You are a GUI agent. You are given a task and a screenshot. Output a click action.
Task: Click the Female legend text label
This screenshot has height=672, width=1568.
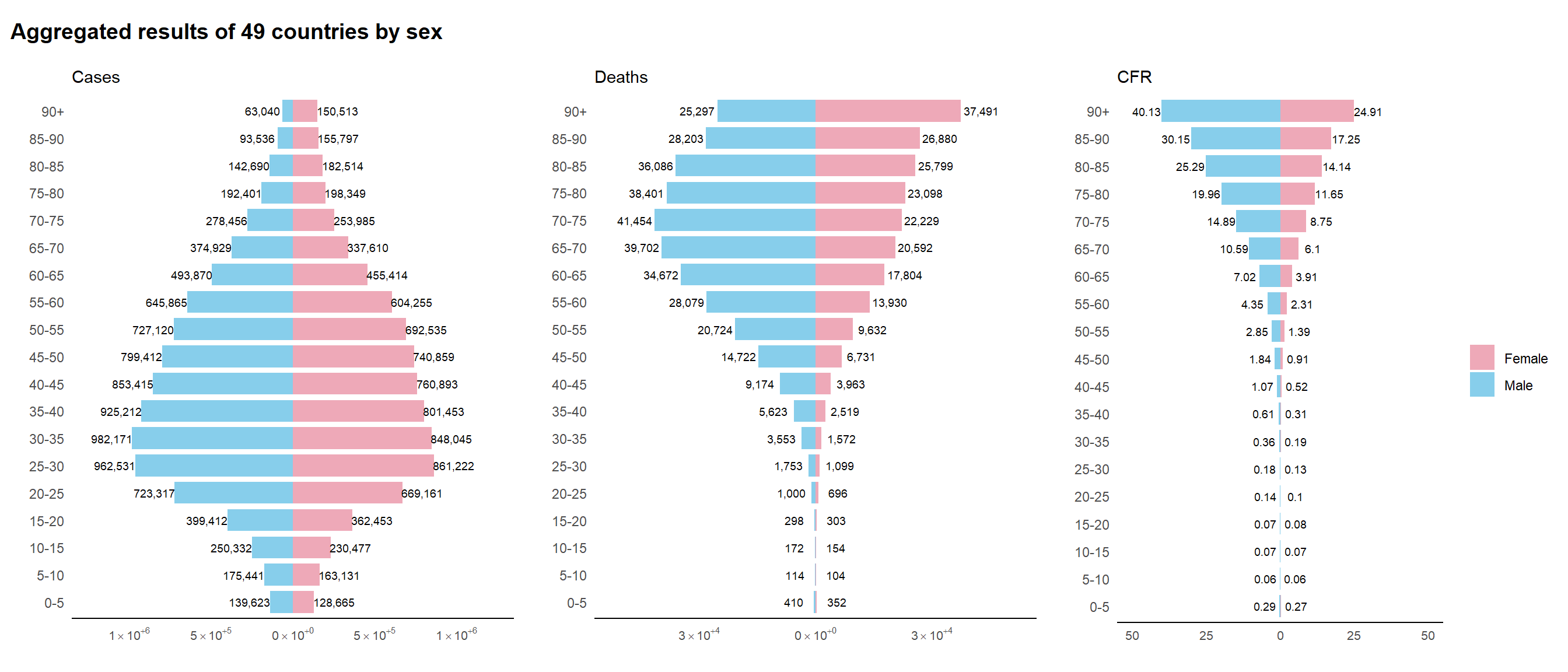(1525, 359)
